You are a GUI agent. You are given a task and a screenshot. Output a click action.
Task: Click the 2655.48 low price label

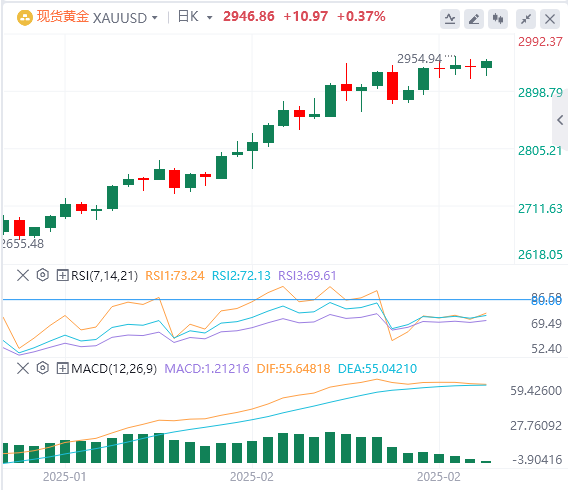[23, 244]
